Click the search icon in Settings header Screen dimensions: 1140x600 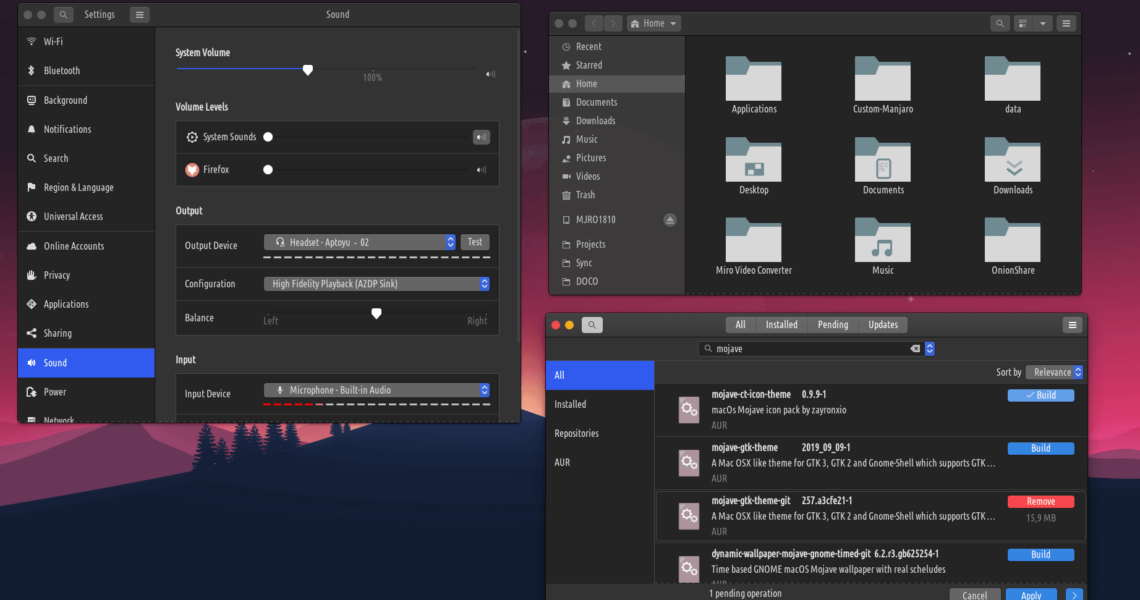pos(63,15)
